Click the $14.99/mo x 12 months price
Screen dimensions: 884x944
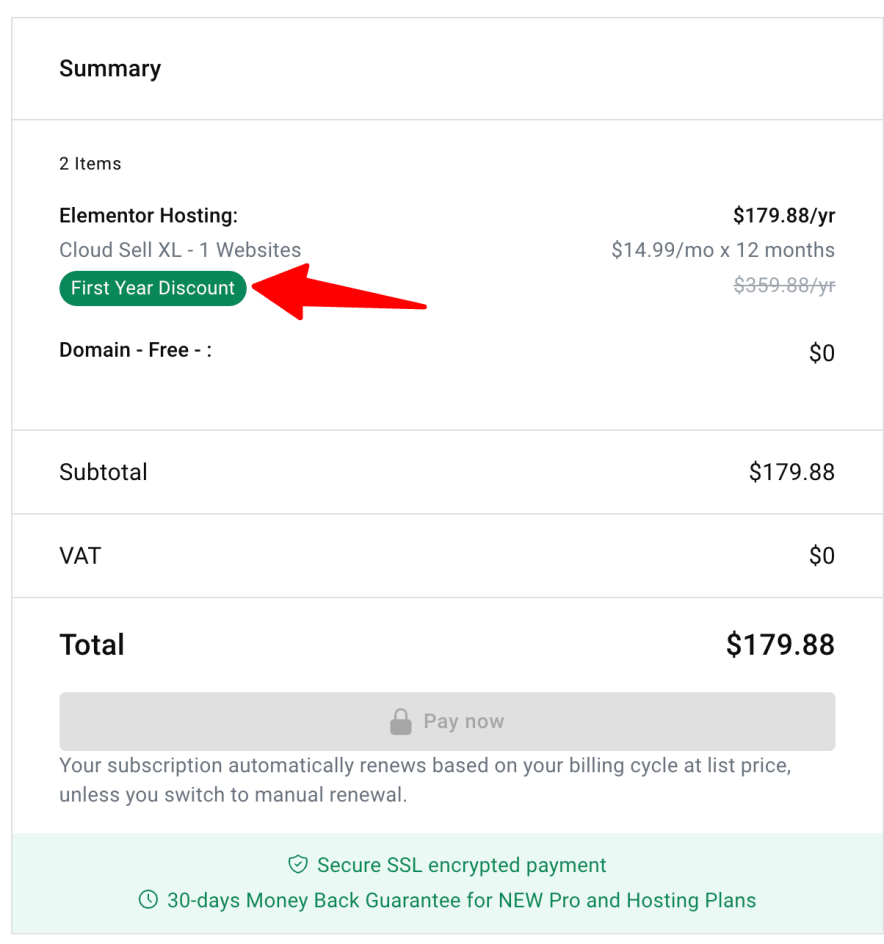coord(723,250)
